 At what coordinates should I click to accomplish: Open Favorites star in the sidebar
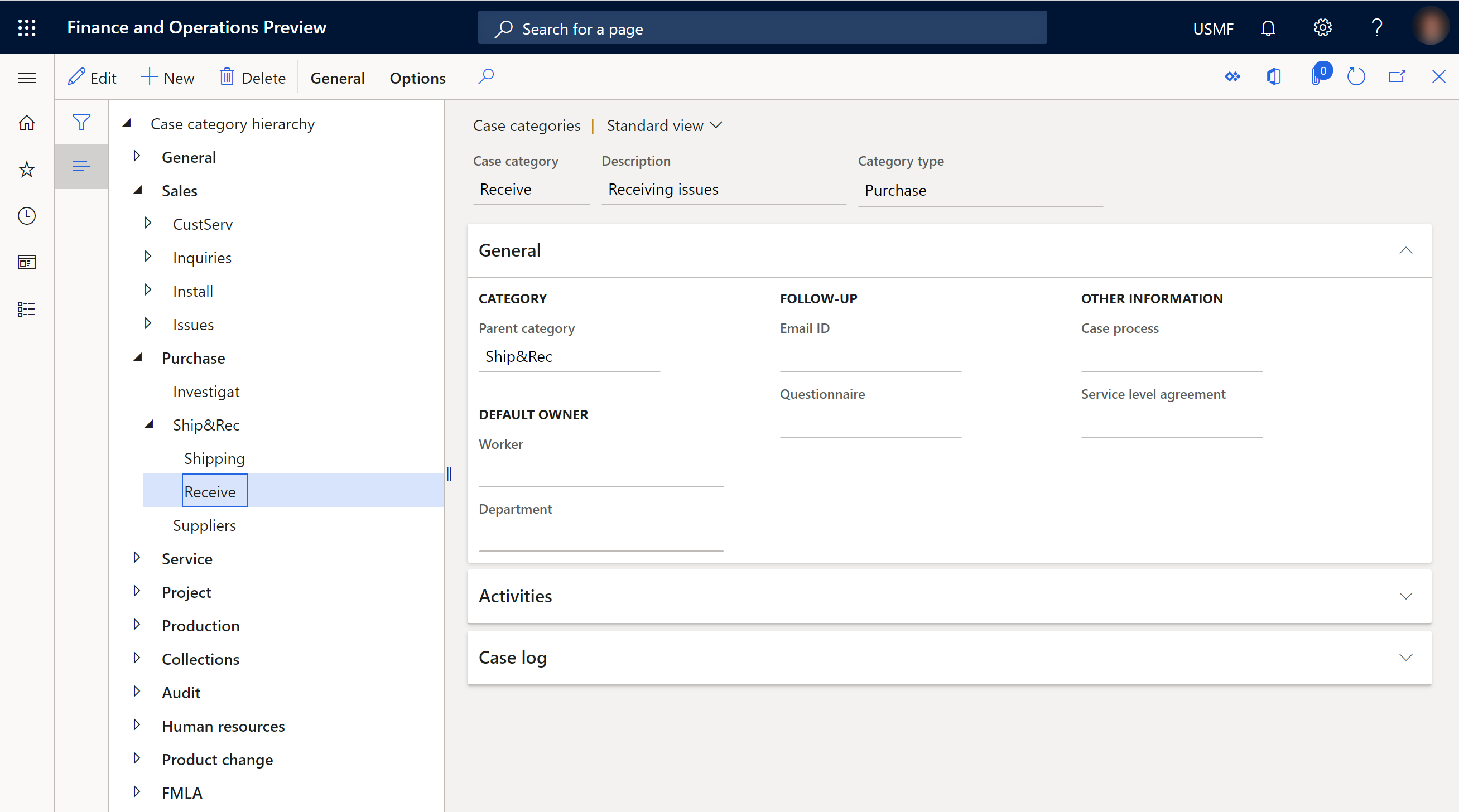27,169
